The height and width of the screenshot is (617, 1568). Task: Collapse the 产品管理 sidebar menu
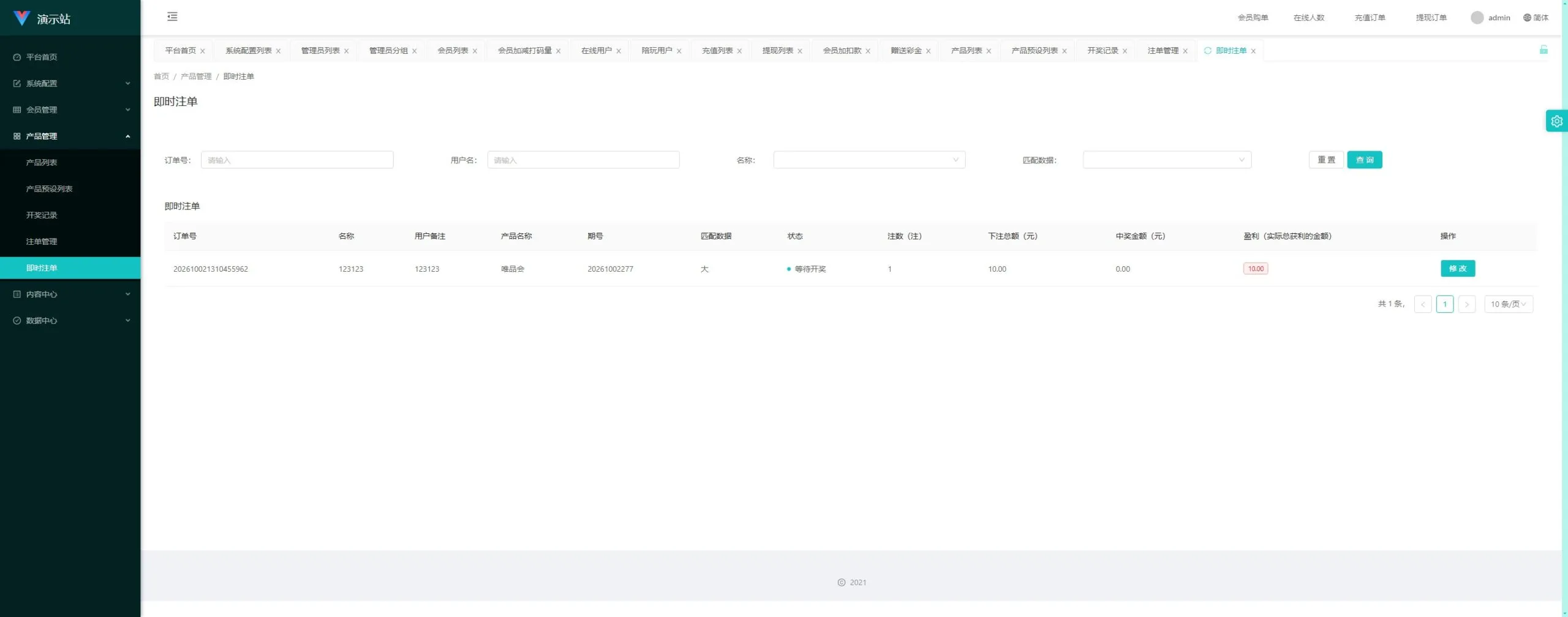tap(70, 136)
